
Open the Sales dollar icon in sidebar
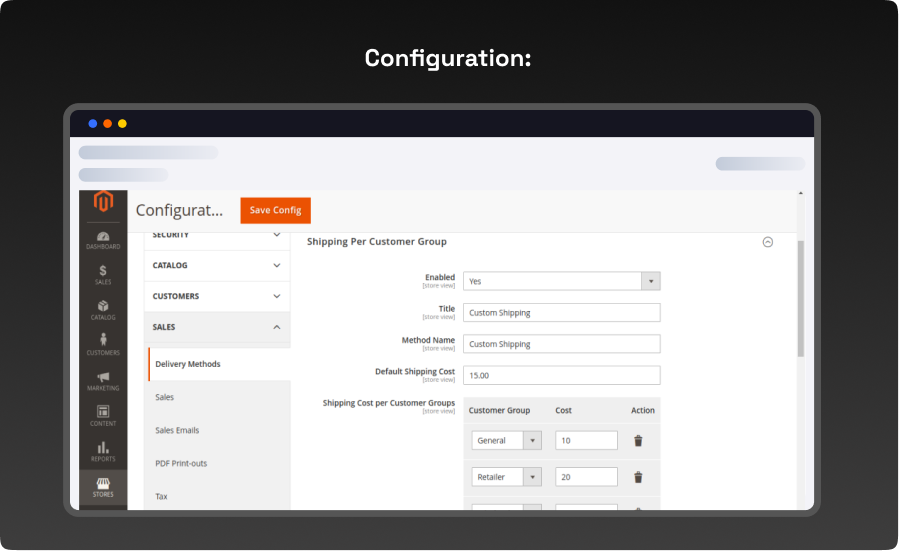coord(103,274)
